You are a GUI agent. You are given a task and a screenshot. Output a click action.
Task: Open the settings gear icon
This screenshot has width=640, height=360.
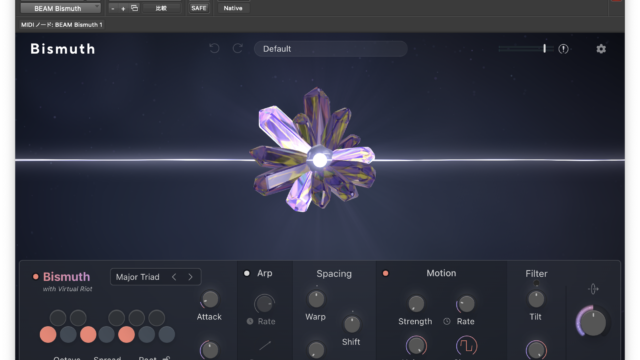[x=601, y=49]
